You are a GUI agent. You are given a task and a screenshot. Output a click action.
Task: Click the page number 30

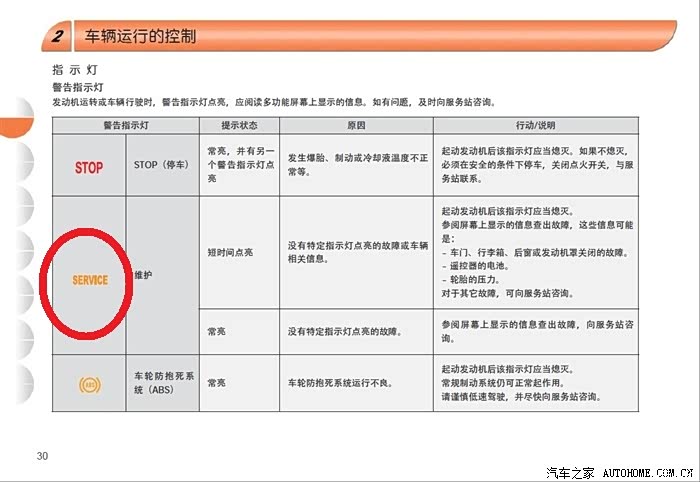tap(42, 456)
